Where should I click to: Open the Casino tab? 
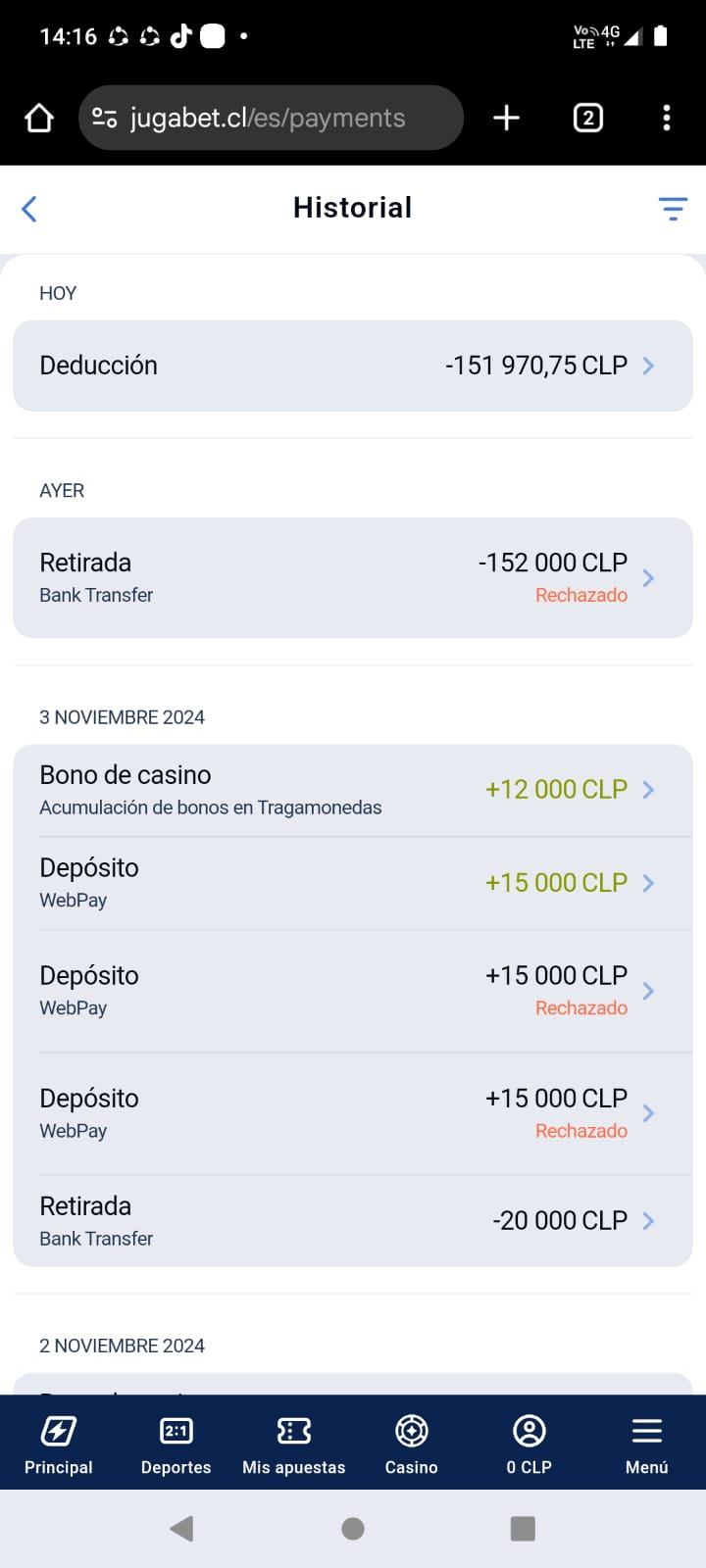[x=412, y=1444]
